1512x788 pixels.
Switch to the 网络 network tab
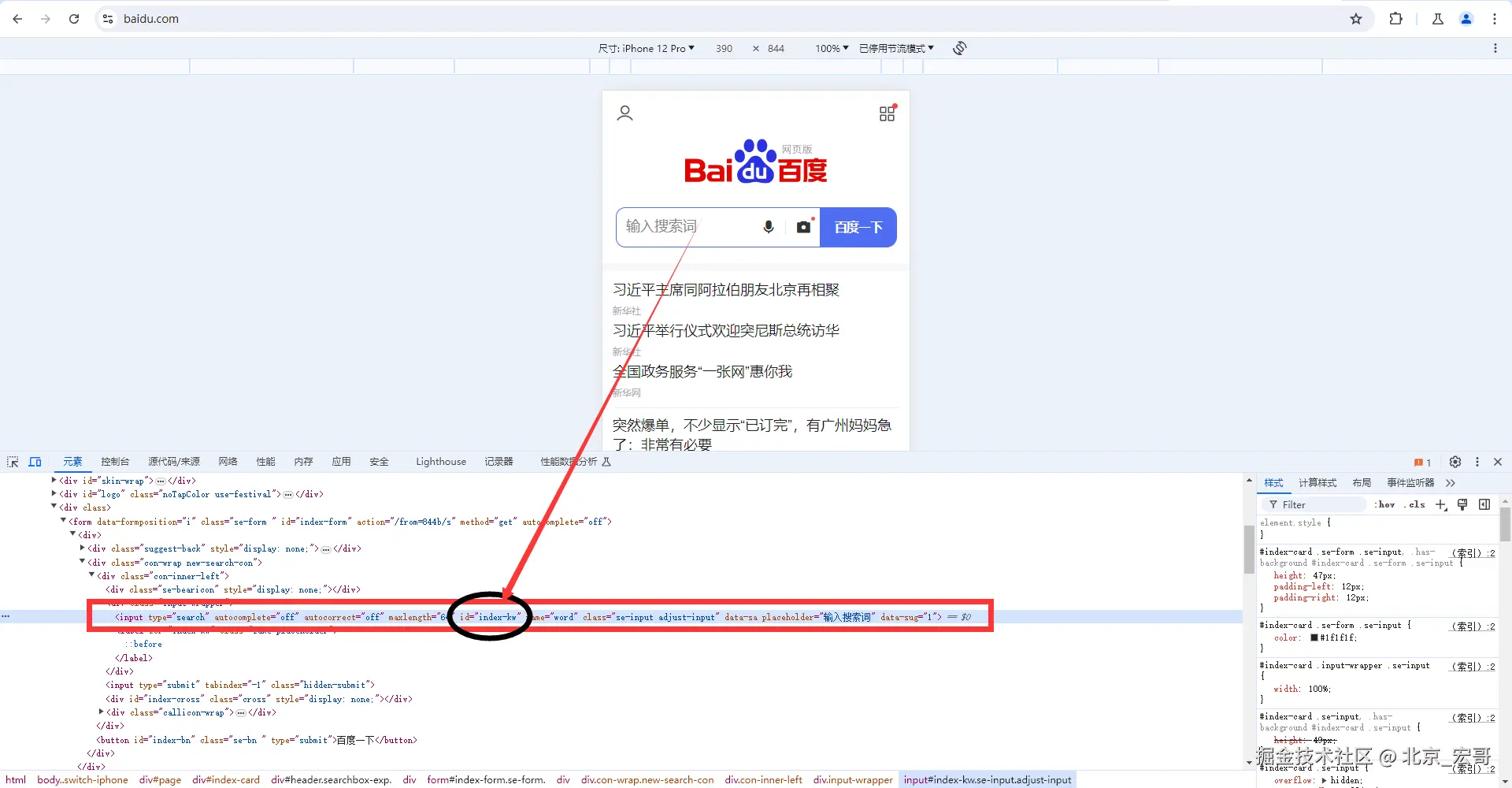click(x=228, y=462)
